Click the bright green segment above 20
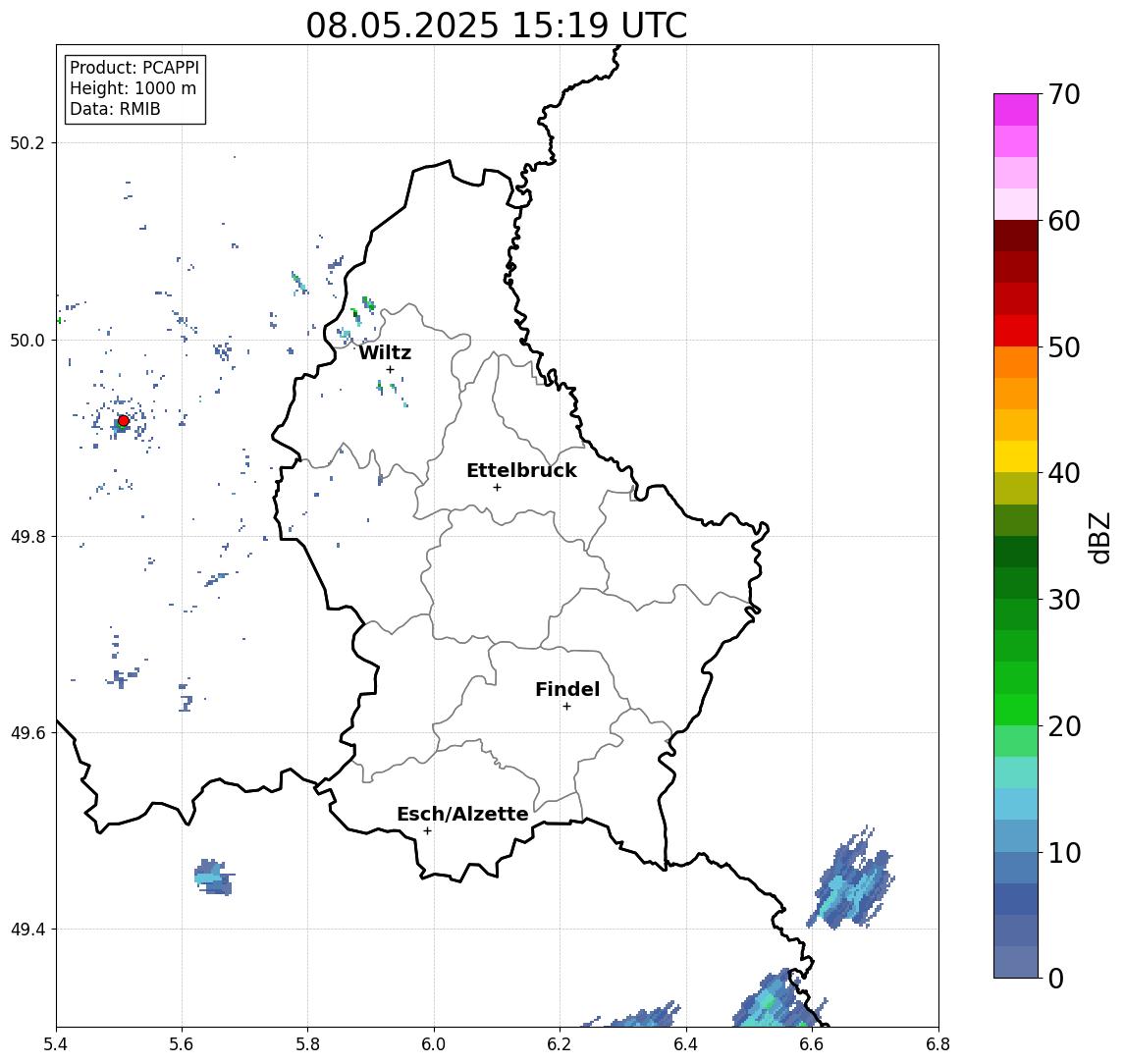This screenshot has height=1064, width=1124. click(1016, 709)
